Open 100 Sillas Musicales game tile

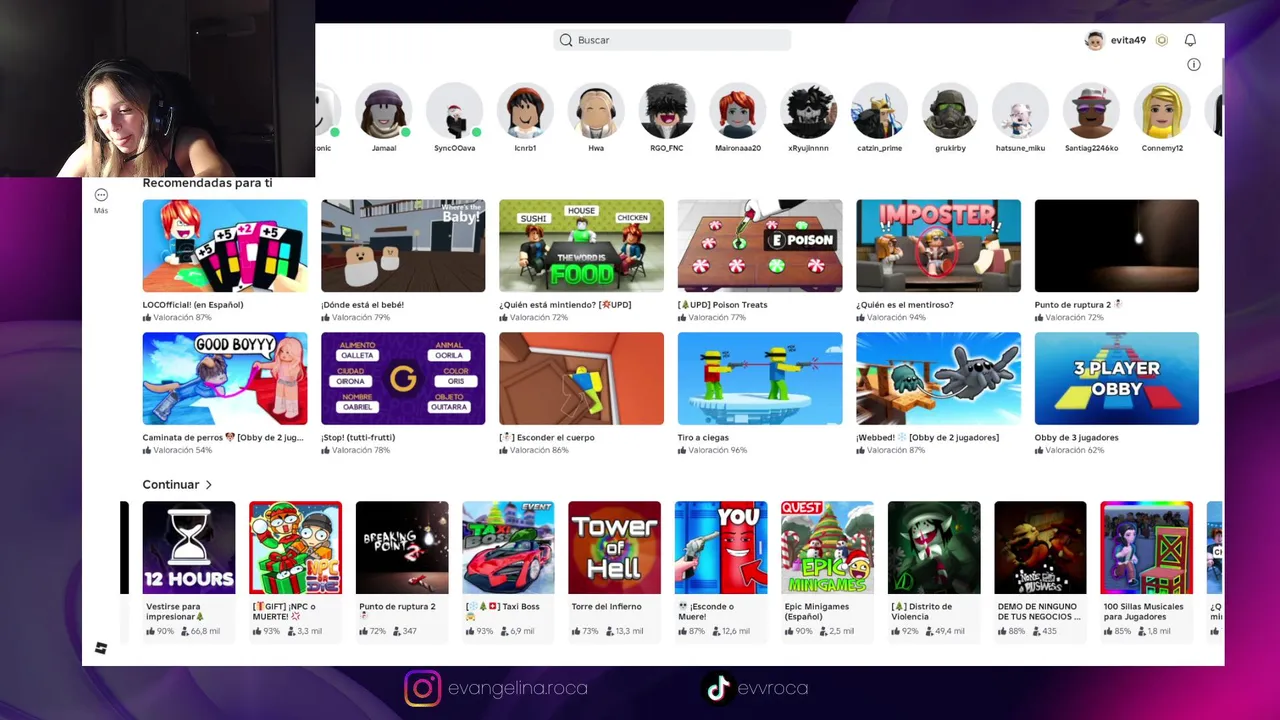pos(1147,548)
